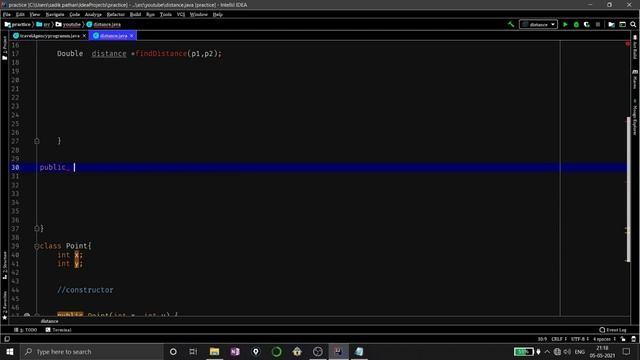
Task: Close the distance.java tab
Action: tap(131, 36)
